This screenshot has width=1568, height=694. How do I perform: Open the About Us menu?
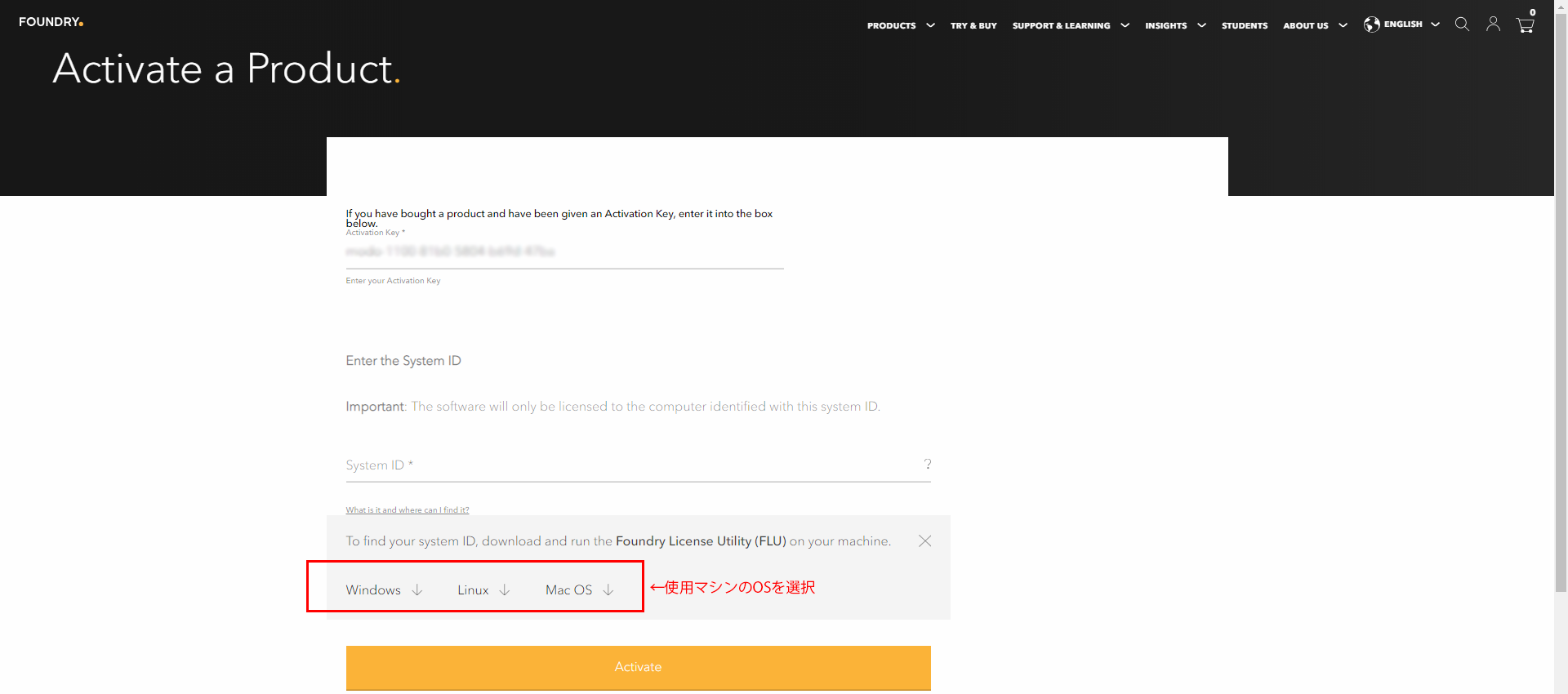(x=1305, y=25)
